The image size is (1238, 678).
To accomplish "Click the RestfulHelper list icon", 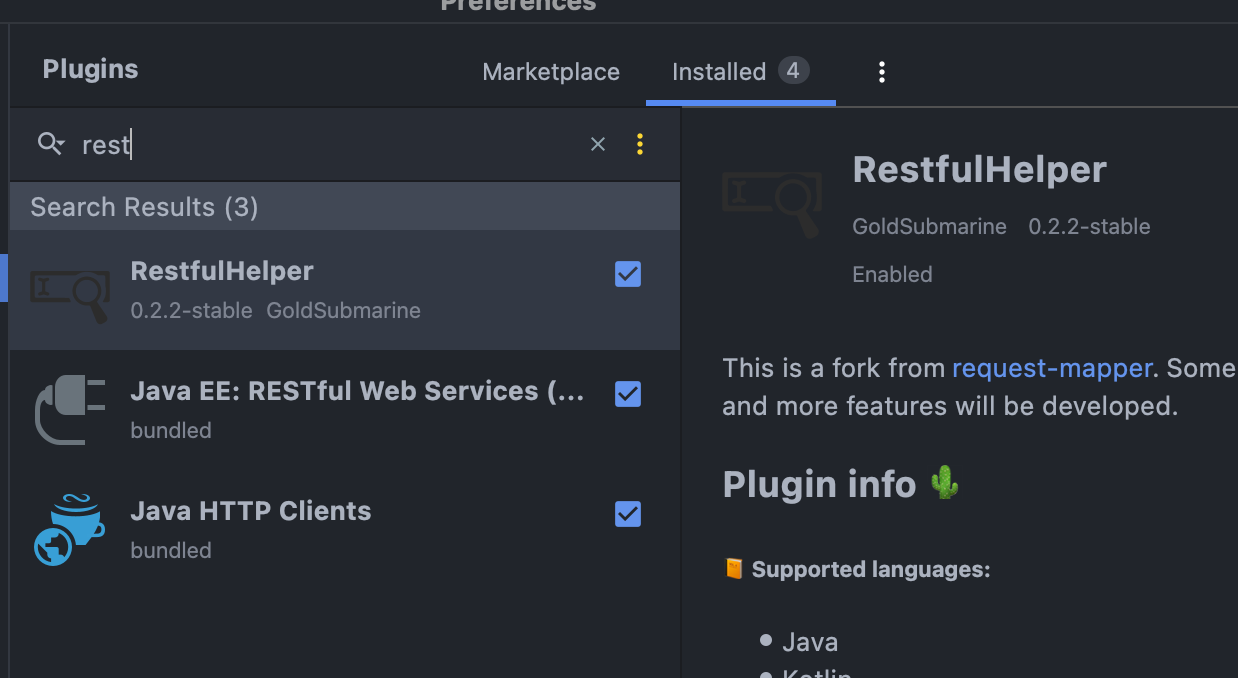I will coord(70,296).
